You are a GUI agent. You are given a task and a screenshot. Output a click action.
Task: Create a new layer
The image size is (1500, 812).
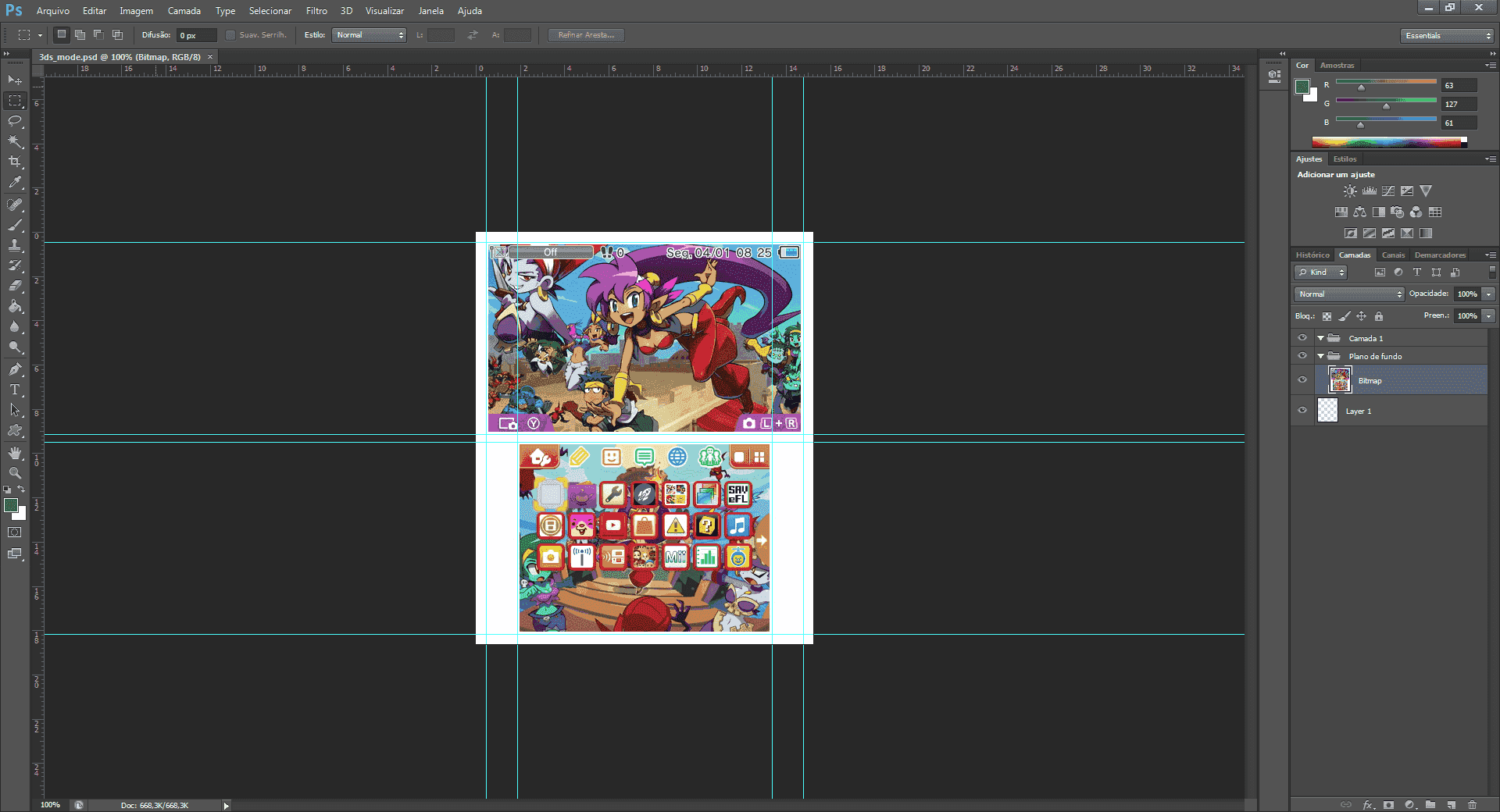pos(1451,804)
